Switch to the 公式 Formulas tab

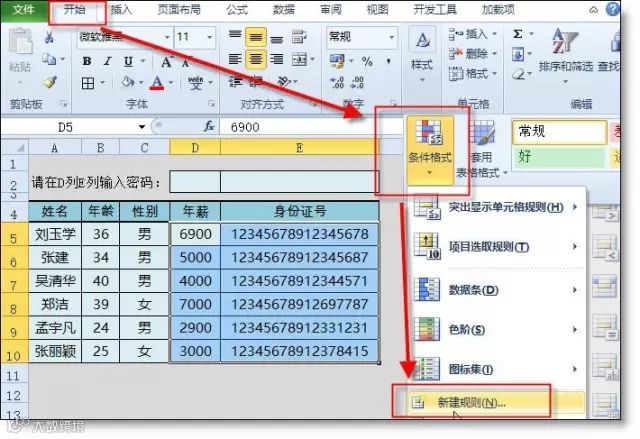(x=237, y=10)
